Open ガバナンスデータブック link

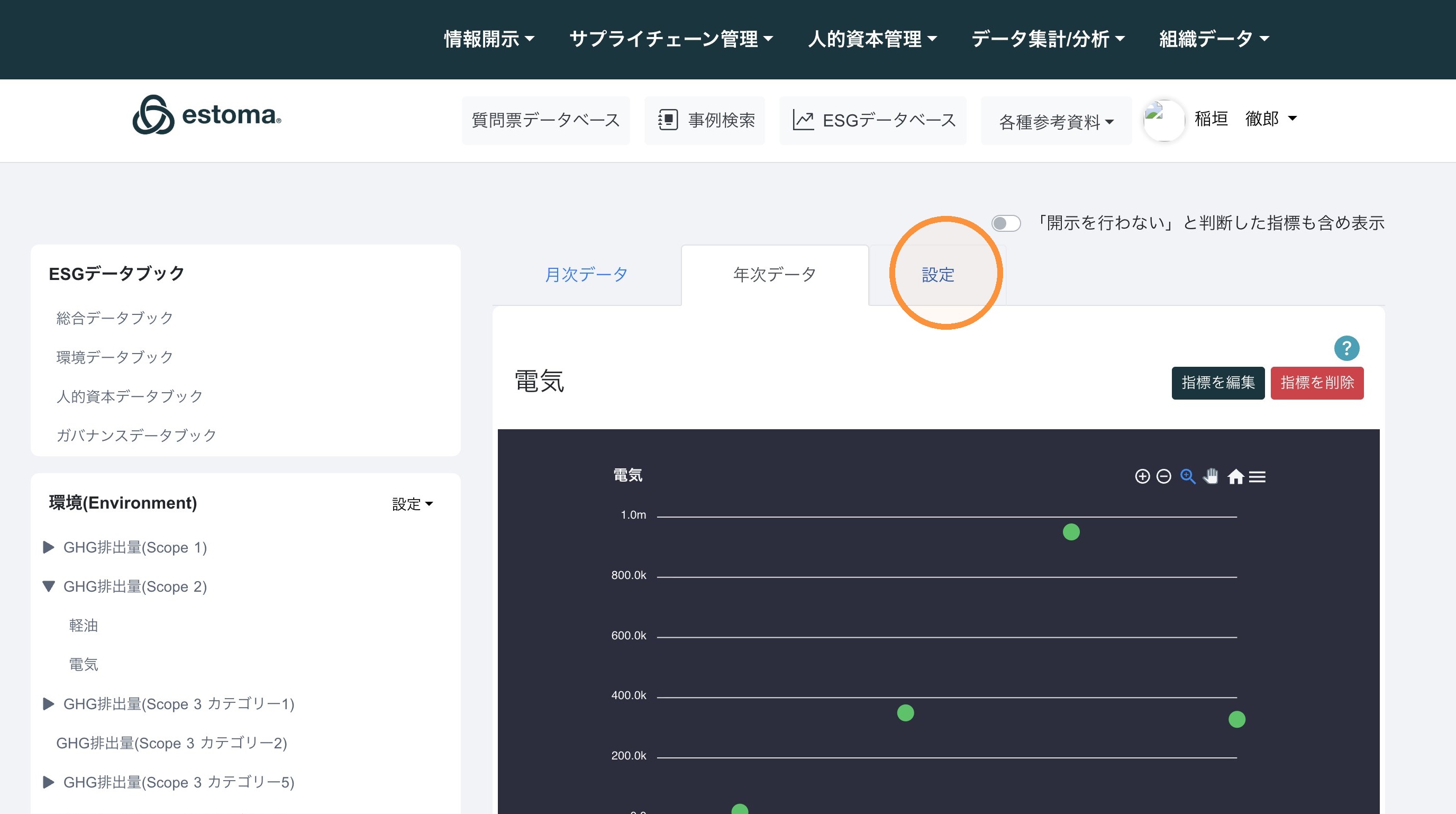136,435
